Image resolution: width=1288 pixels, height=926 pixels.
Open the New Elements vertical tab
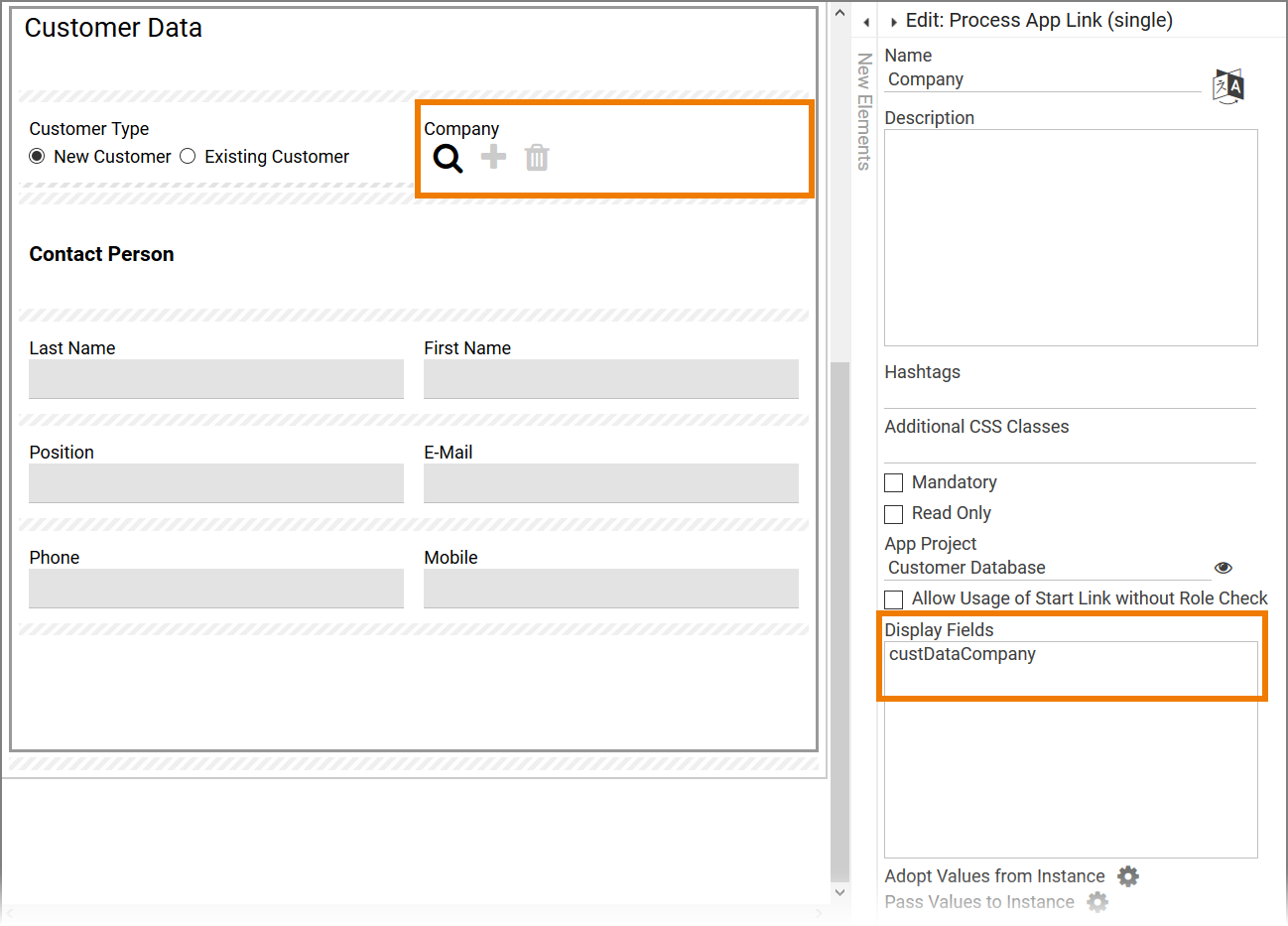[864, 111]
